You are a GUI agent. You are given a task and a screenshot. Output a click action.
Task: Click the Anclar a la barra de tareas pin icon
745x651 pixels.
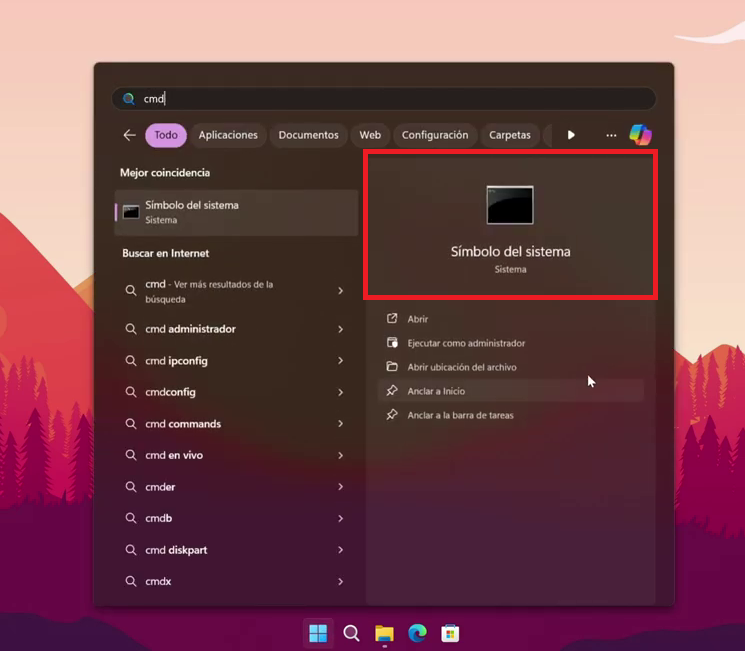pos(392,415)
